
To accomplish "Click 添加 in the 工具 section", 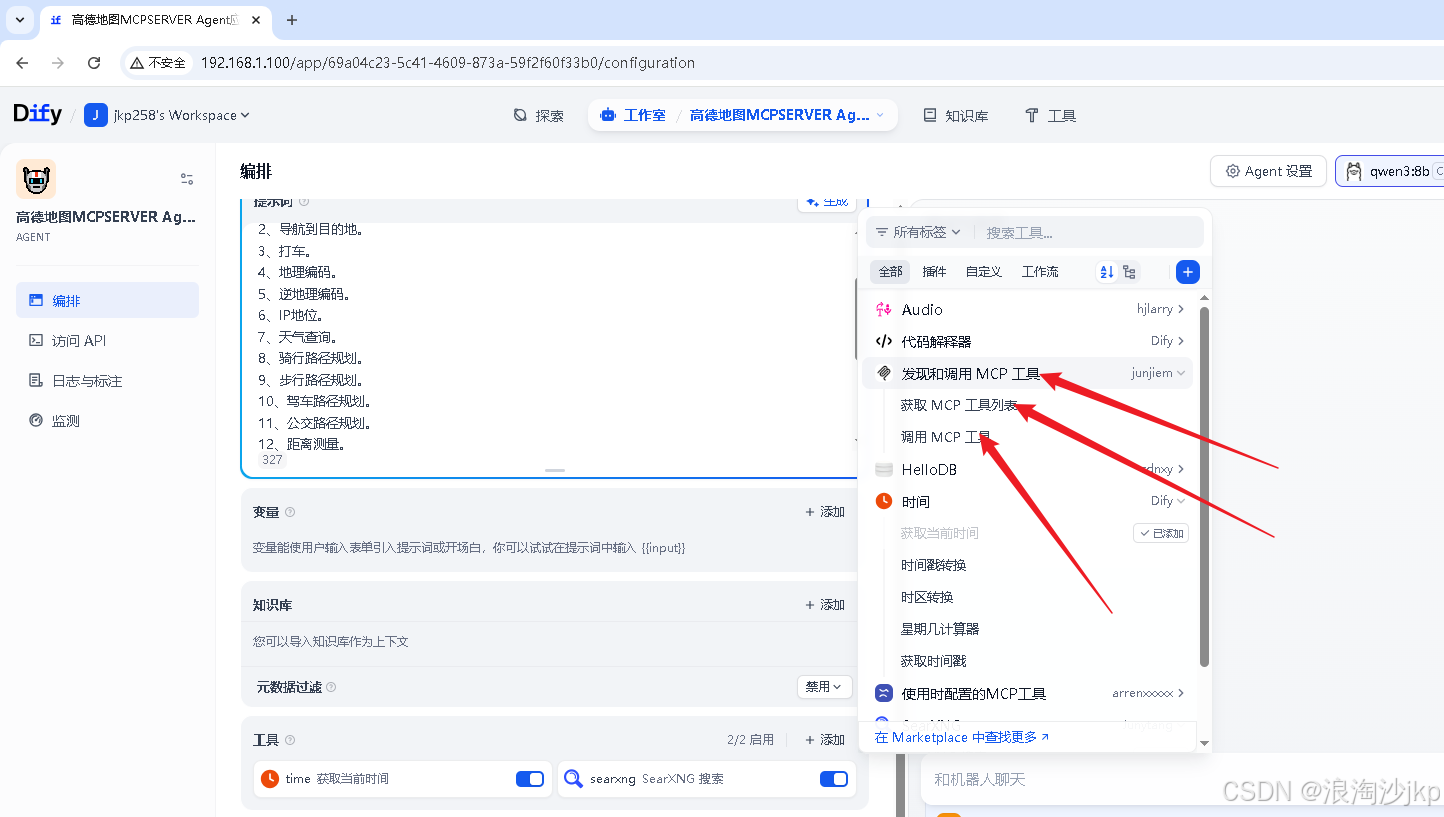I will 825,740.
